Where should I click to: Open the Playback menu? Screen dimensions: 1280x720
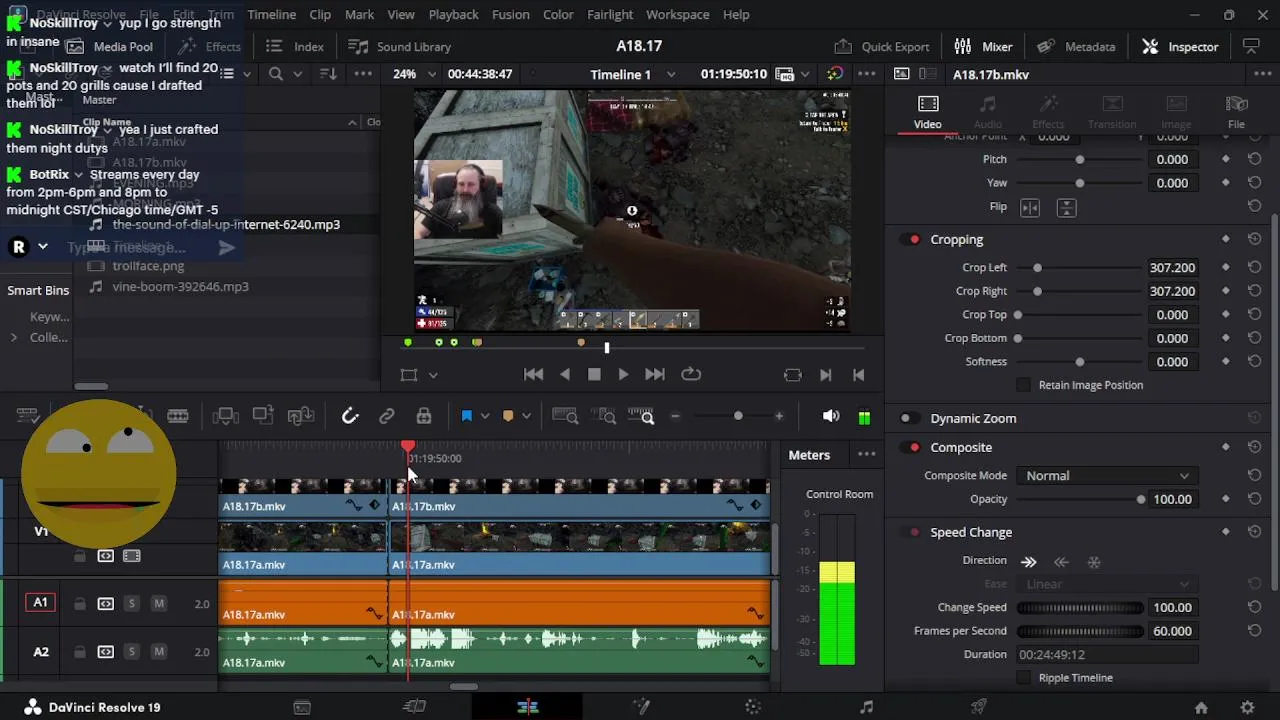pos(453,14)
